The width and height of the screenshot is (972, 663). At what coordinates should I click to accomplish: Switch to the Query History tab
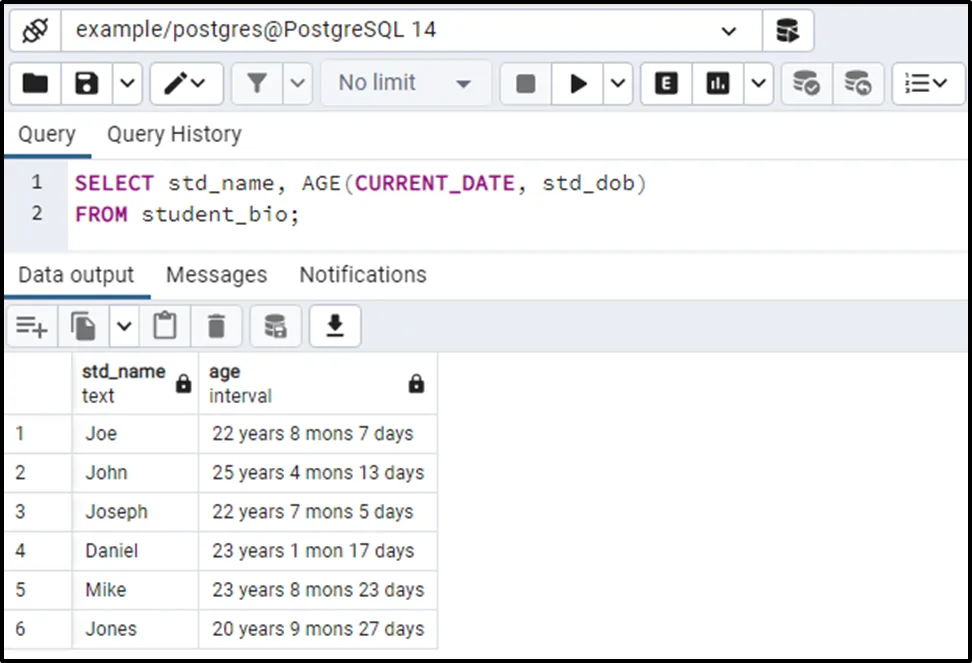point(174,134)
